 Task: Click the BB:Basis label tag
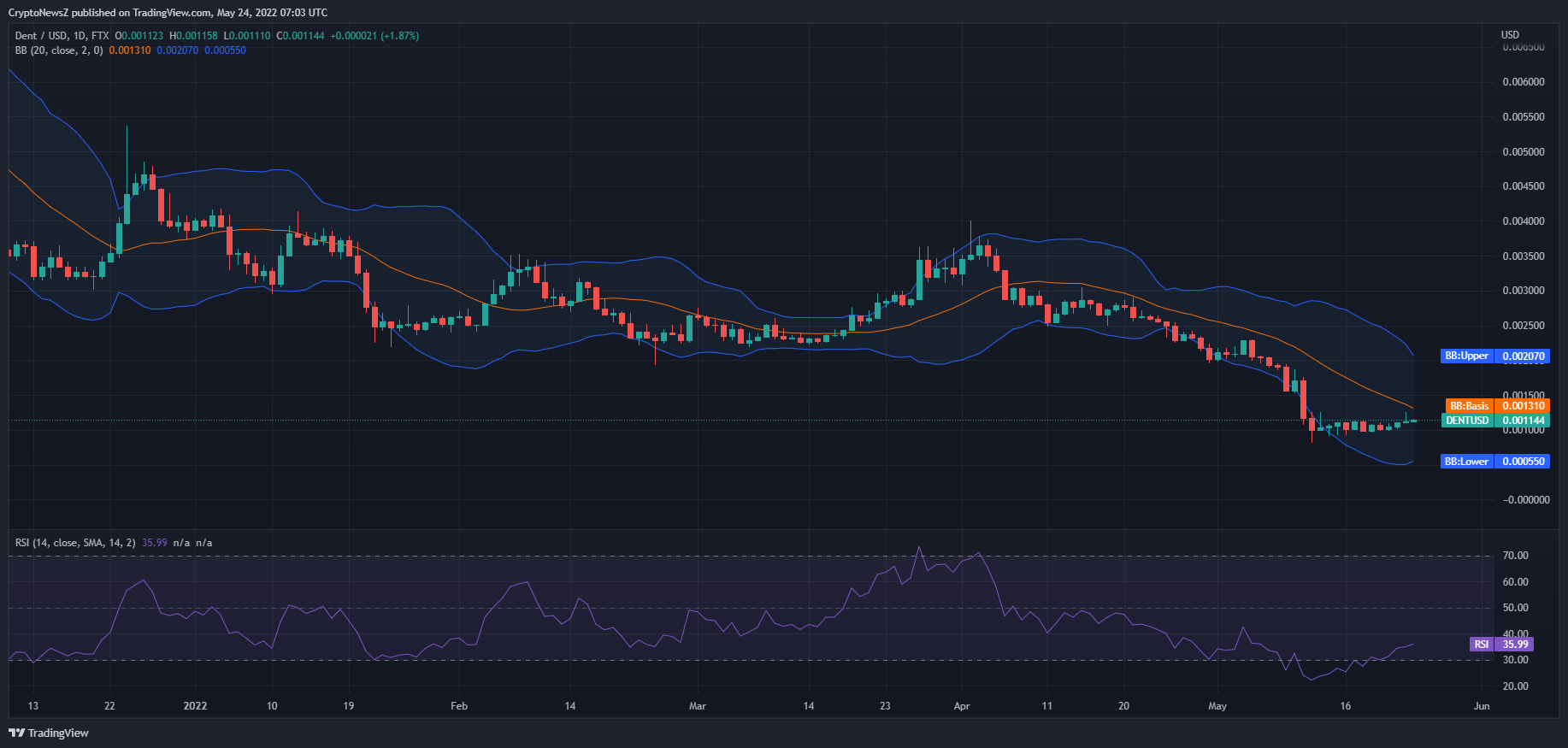coord(1470,406)
